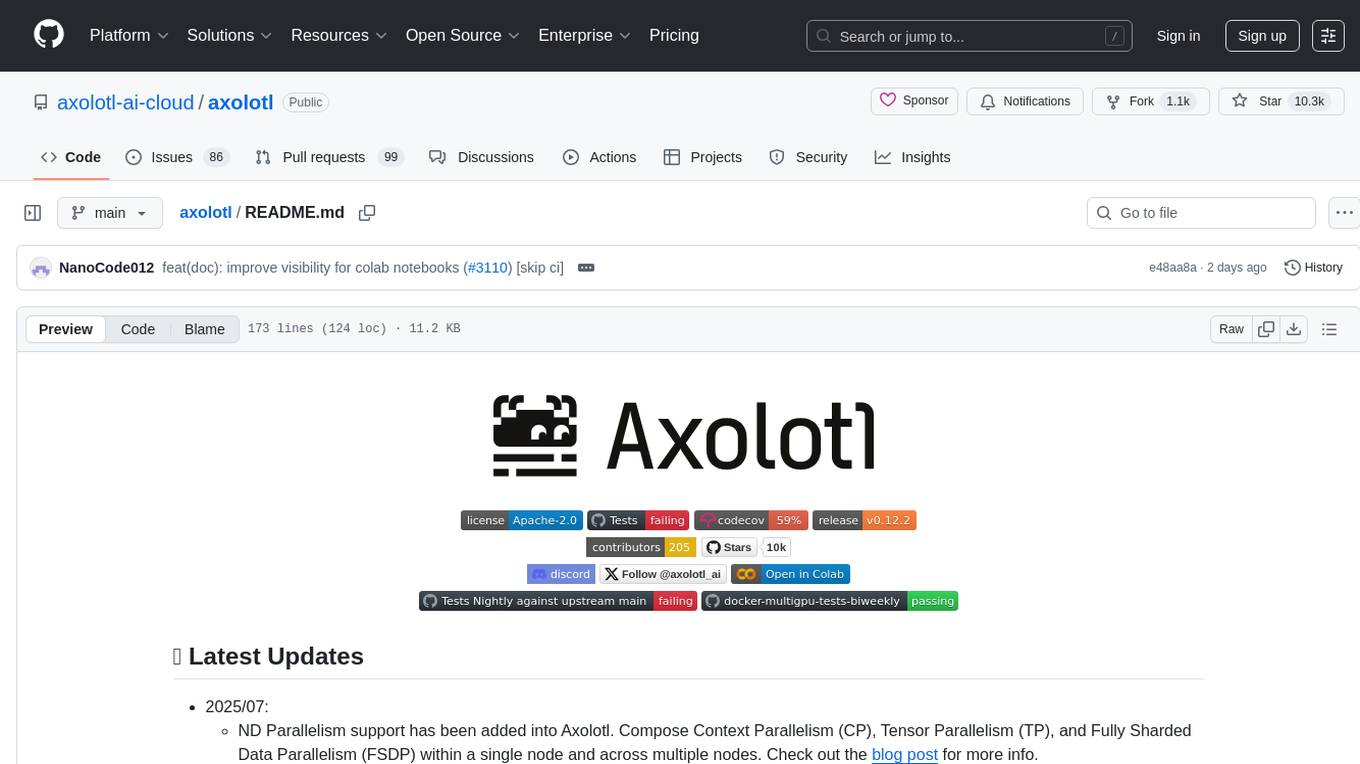
Task: Open appearance settings icon in header
Action: (1328, 36)
